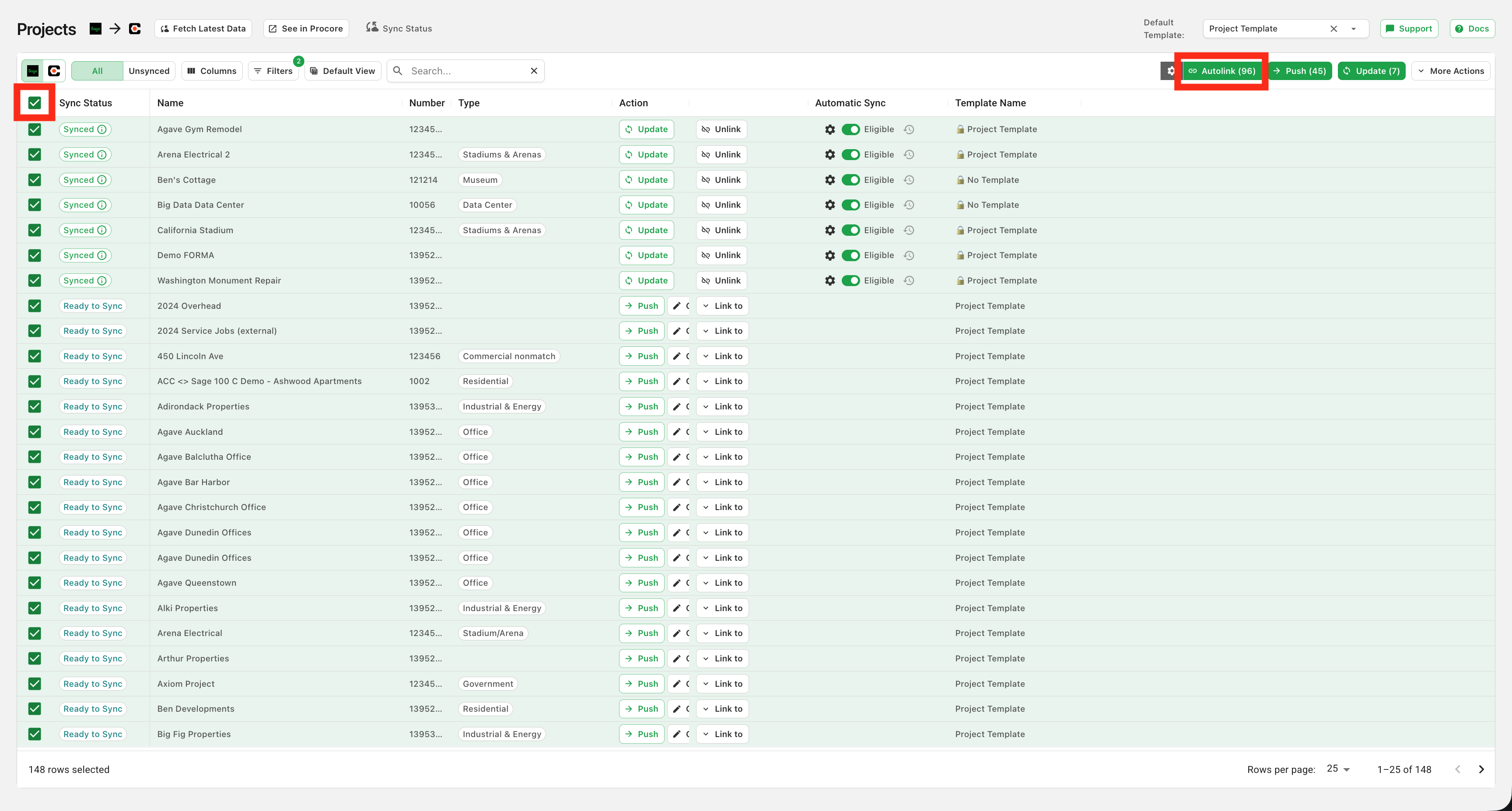Viewport: 1512px width, 811px height.
Task: Open the rows per page dropdown
Action: [x=1338, y=769]
